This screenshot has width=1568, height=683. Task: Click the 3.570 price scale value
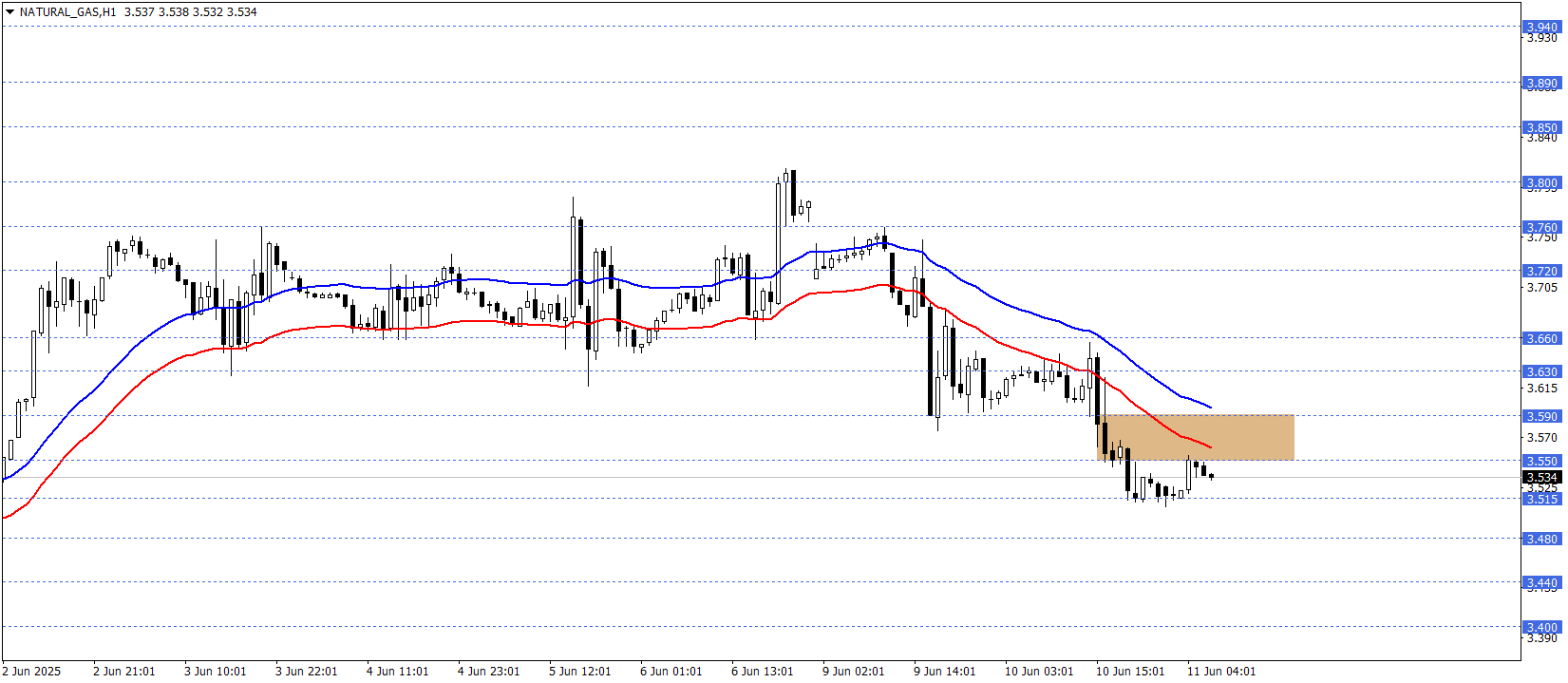pos(1542,438)
